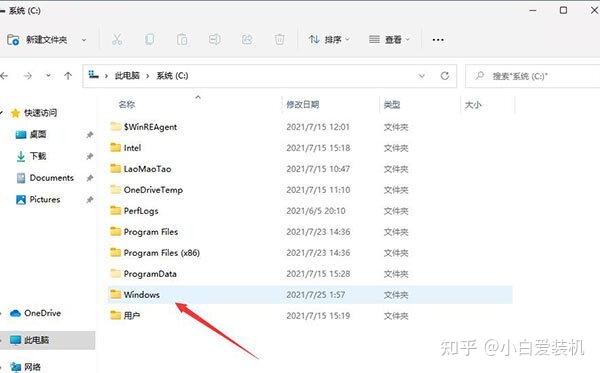Maximize the 系统 (C:) window
The image size is (600, 373).
tap(563, 10)
